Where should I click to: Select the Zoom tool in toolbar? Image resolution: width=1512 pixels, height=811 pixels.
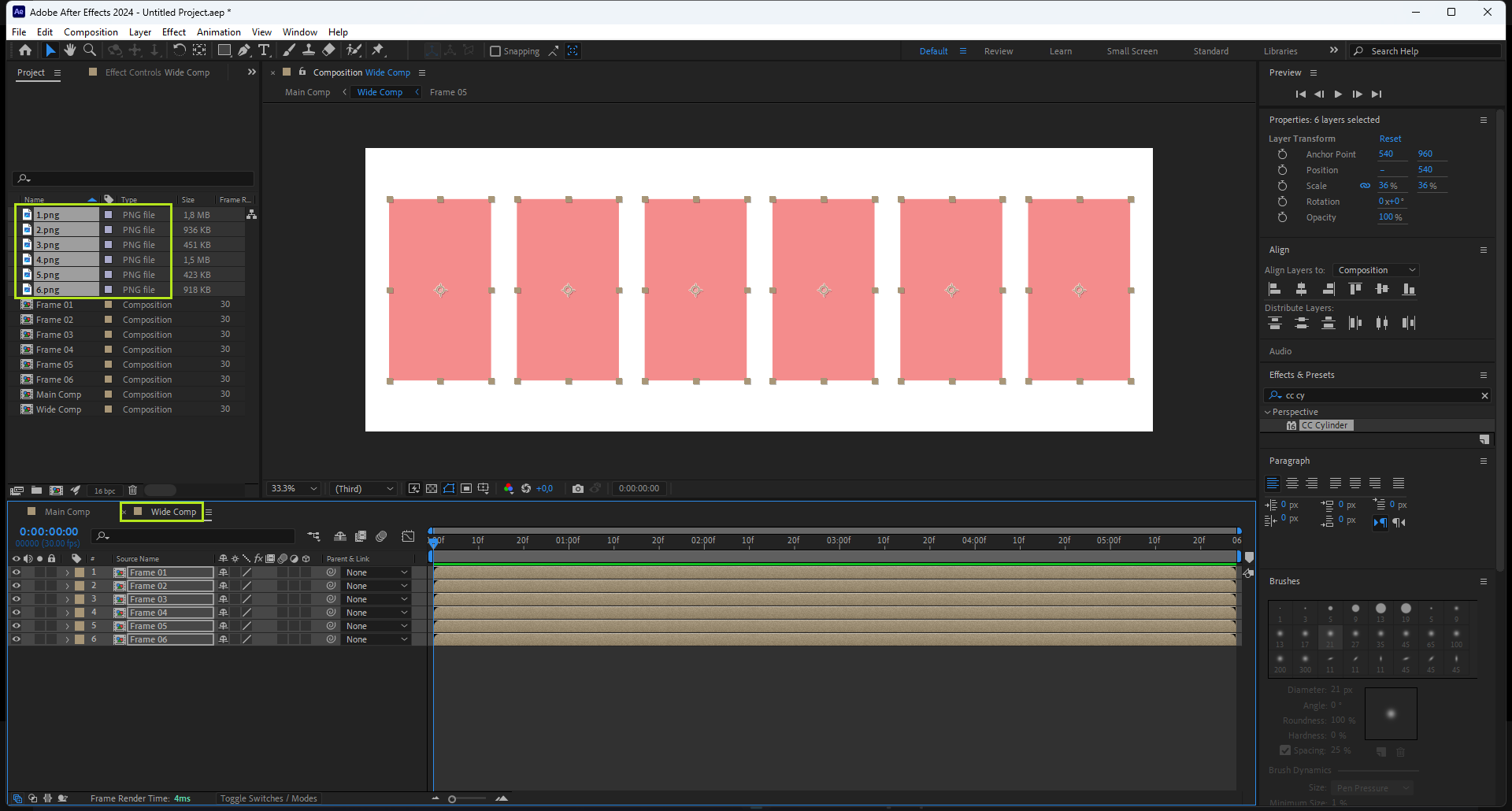[90, 50]
